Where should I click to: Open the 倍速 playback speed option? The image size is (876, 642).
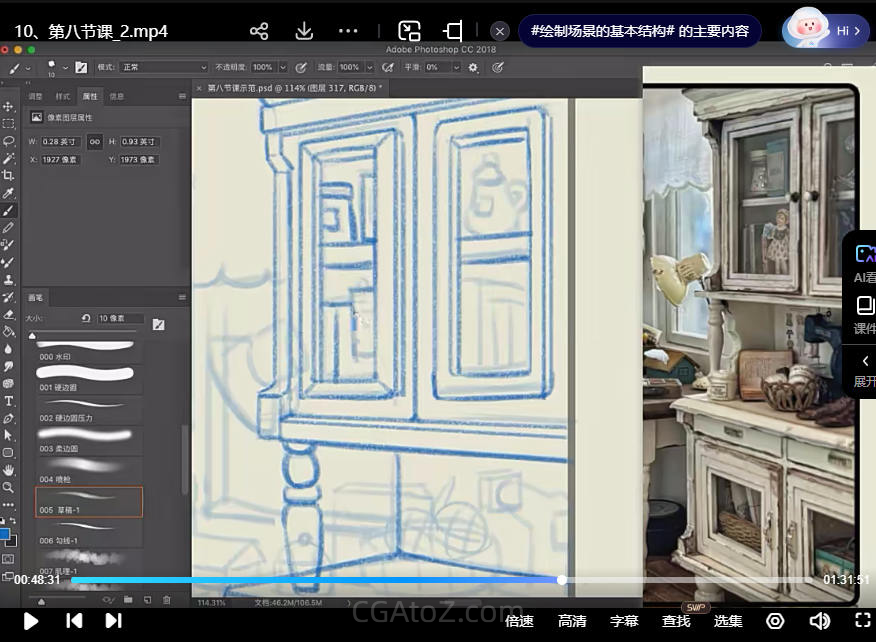519,621
